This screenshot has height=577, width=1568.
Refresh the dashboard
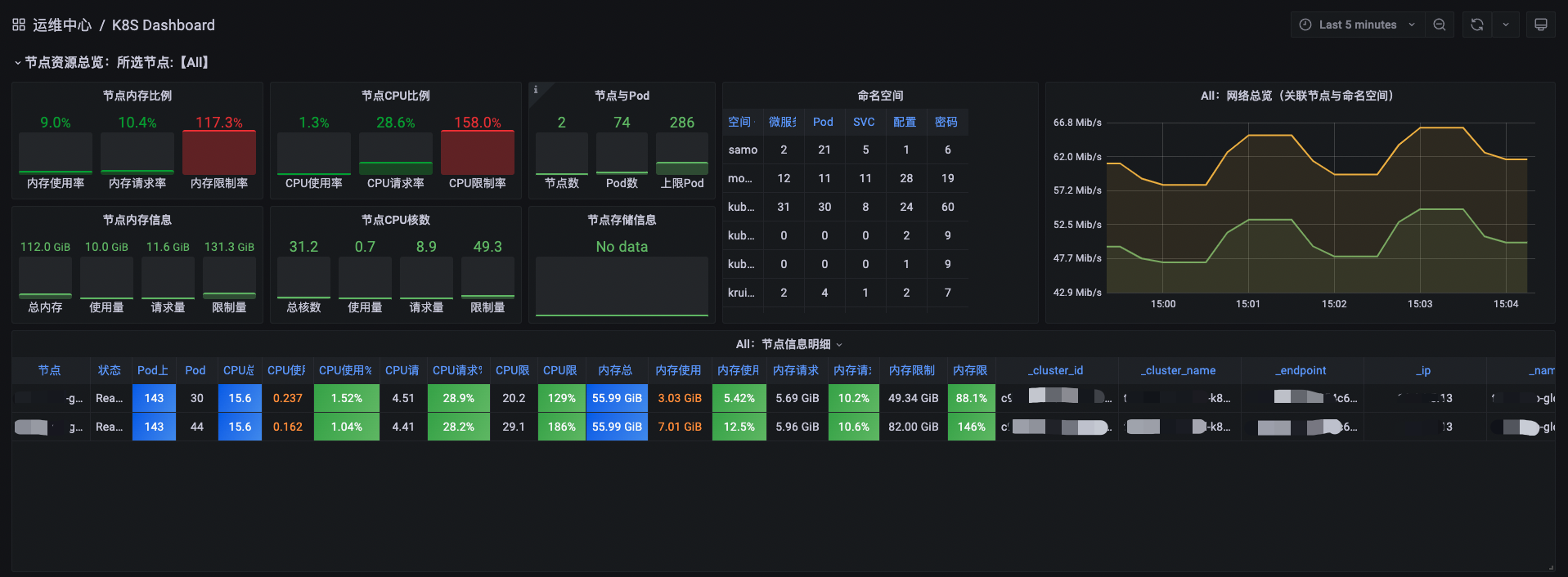coord(1477,25)
